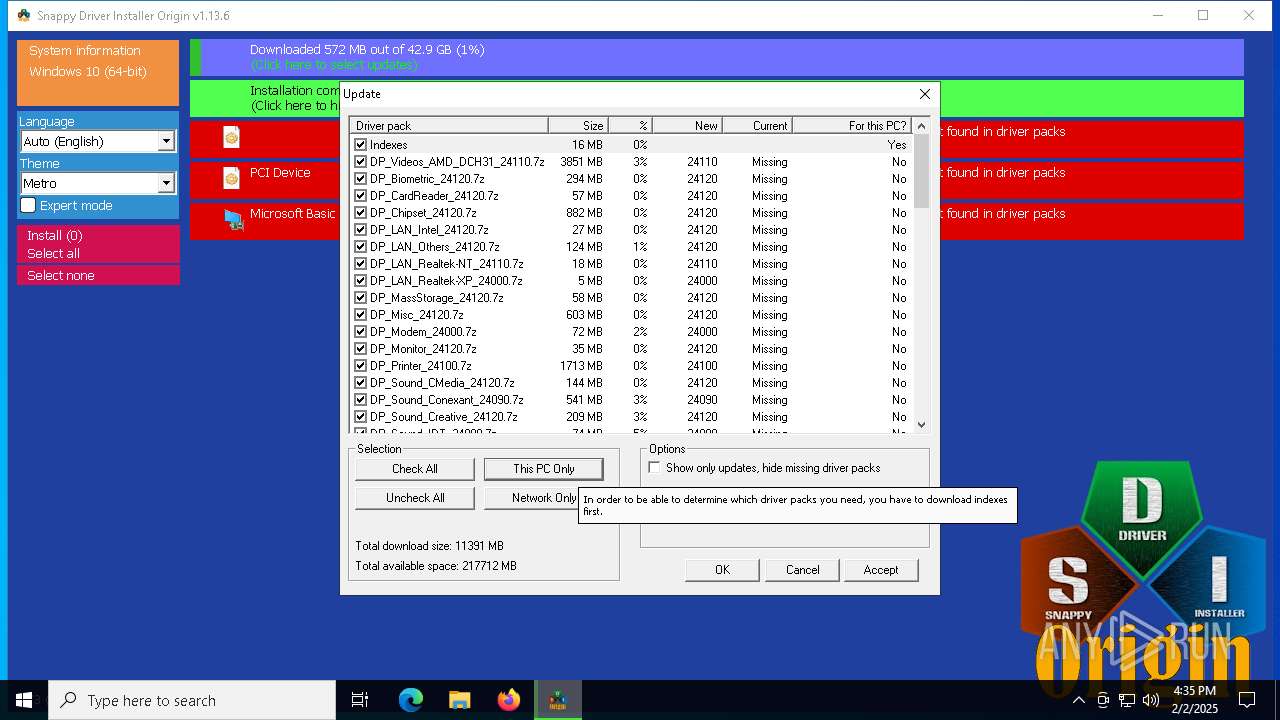Click the This PC Only button
Screen dimensions: 1280x720
pyautogui.click(x=544, y=469)
